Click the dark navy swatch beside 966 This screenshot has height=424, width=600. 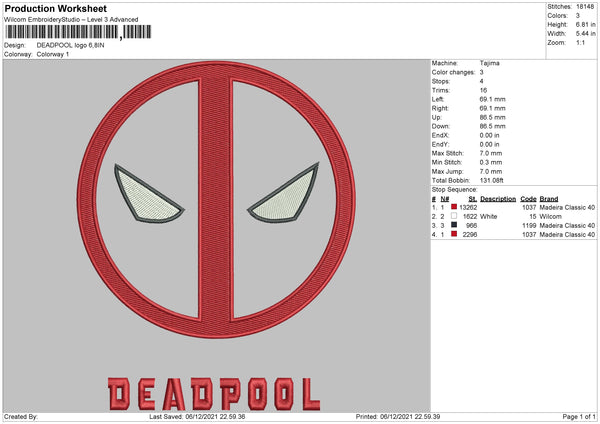click(x=454, y=225)
